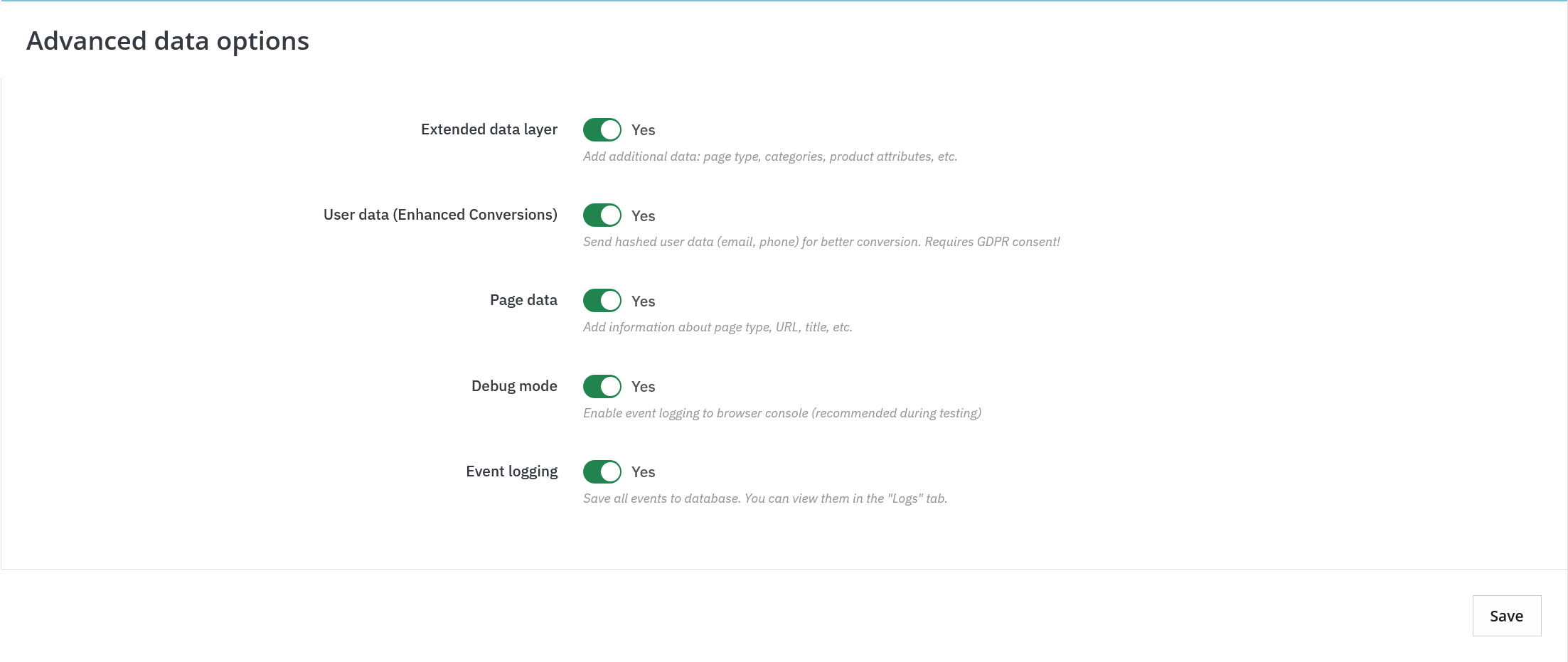This screenshot has height=662, width=1568.
Task: Click the Logs tab mention in description
Action: point(764,498)
